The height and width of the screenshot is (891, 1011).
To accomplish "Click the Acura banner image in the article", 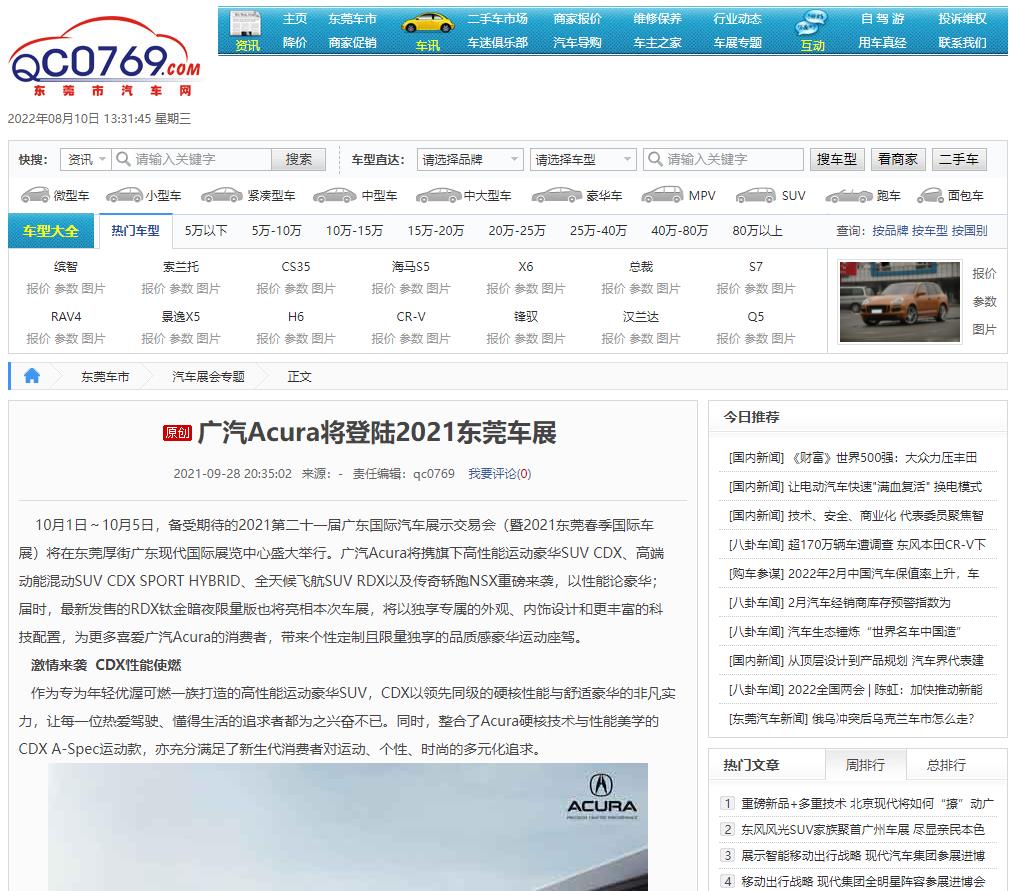I will coord(348,827).
